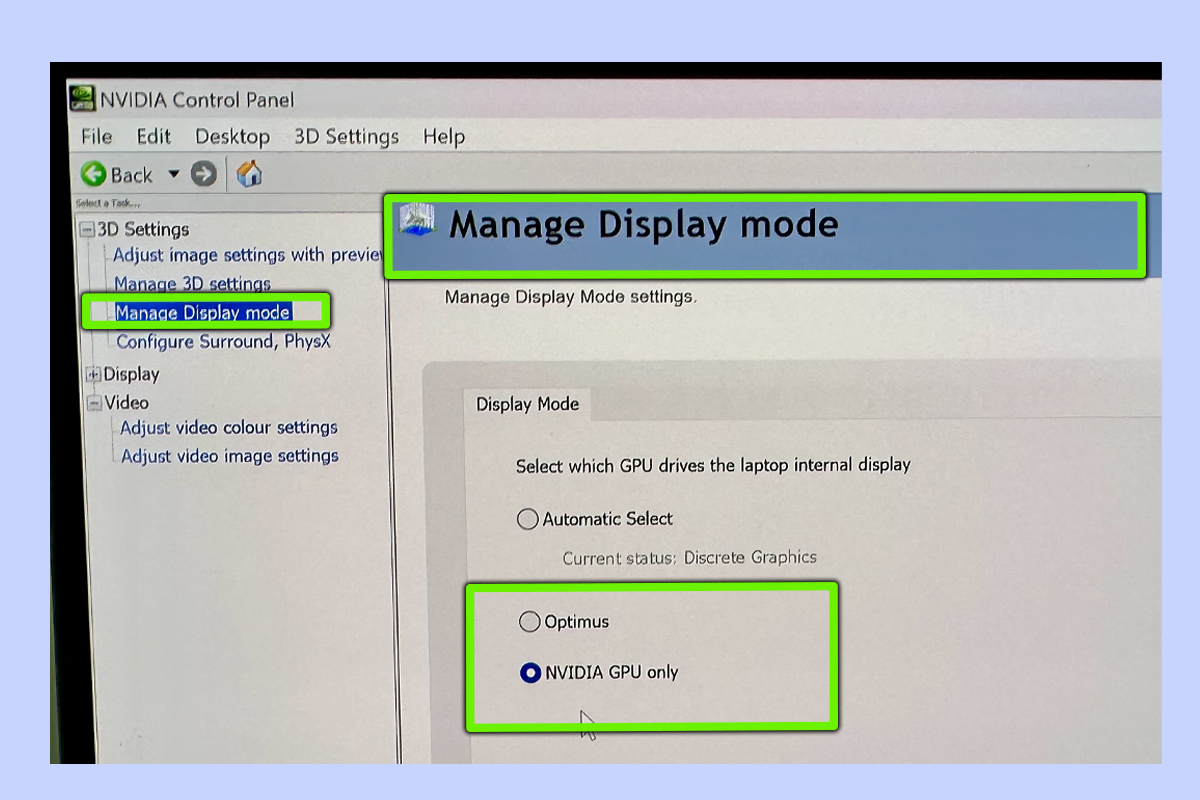Viewport: 1200px width, 800px height.
Task: Open Configure Surround, PhysX page
Action: pyautogui.click(x=223, y=342)
